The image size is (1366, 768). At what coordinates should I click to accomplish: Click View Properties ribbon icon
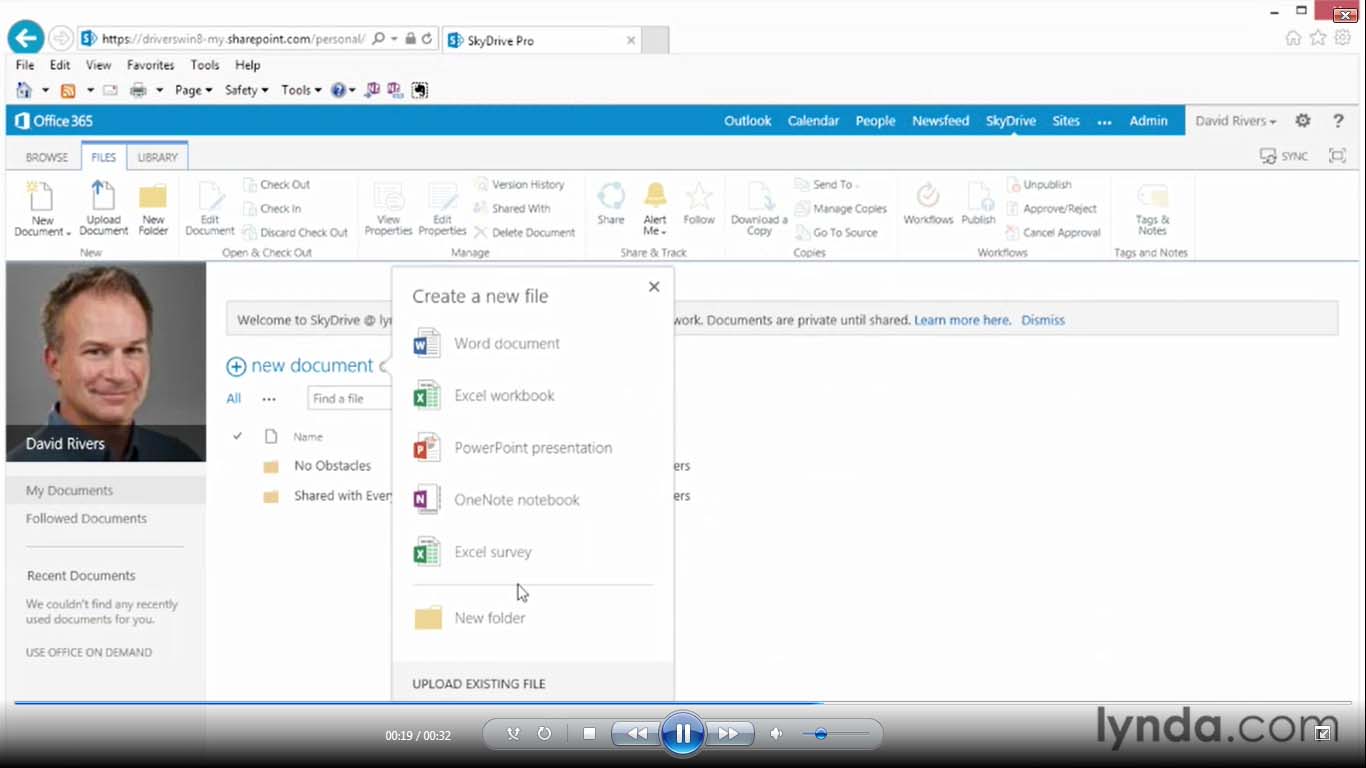pyautogui.click(x=388, y=209)
